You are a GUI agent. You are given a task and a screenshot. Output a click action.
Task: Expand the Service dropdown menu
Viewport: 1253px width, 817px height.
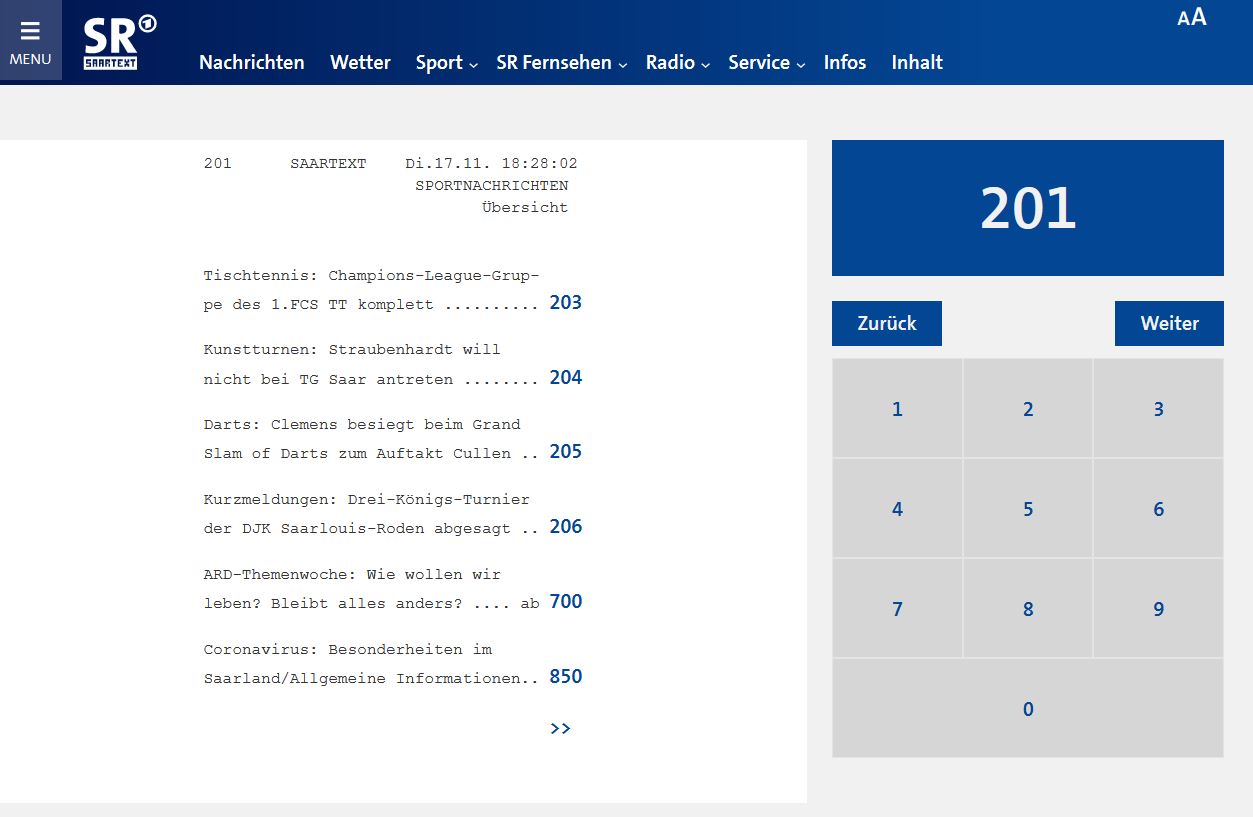coord(766,63)
